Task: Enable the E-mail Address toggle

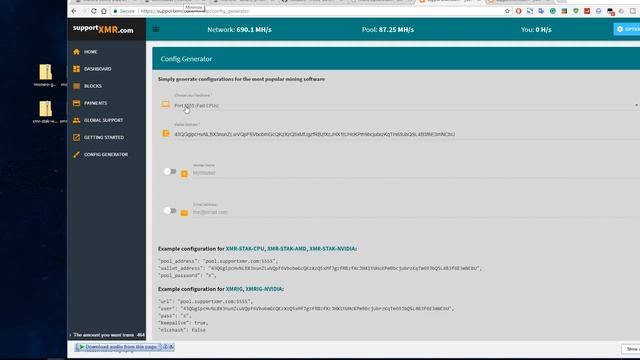Action: [x=169, y=211]
